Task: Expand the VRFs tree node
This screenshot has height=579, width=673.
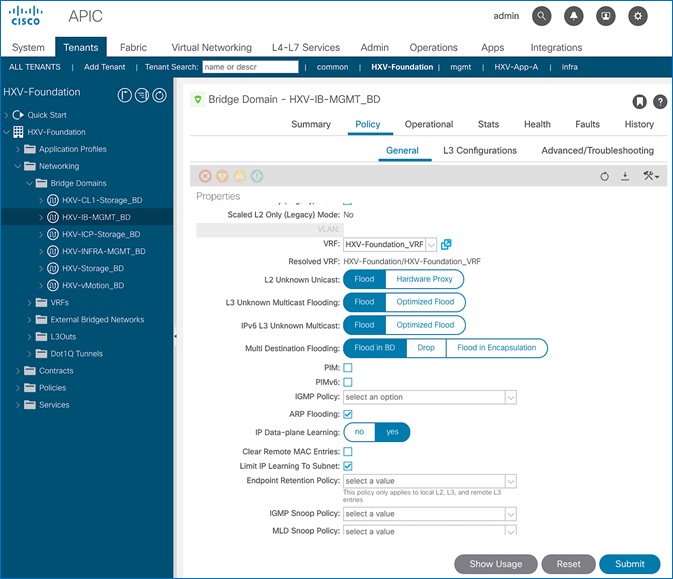Action: tap(29, 303)
